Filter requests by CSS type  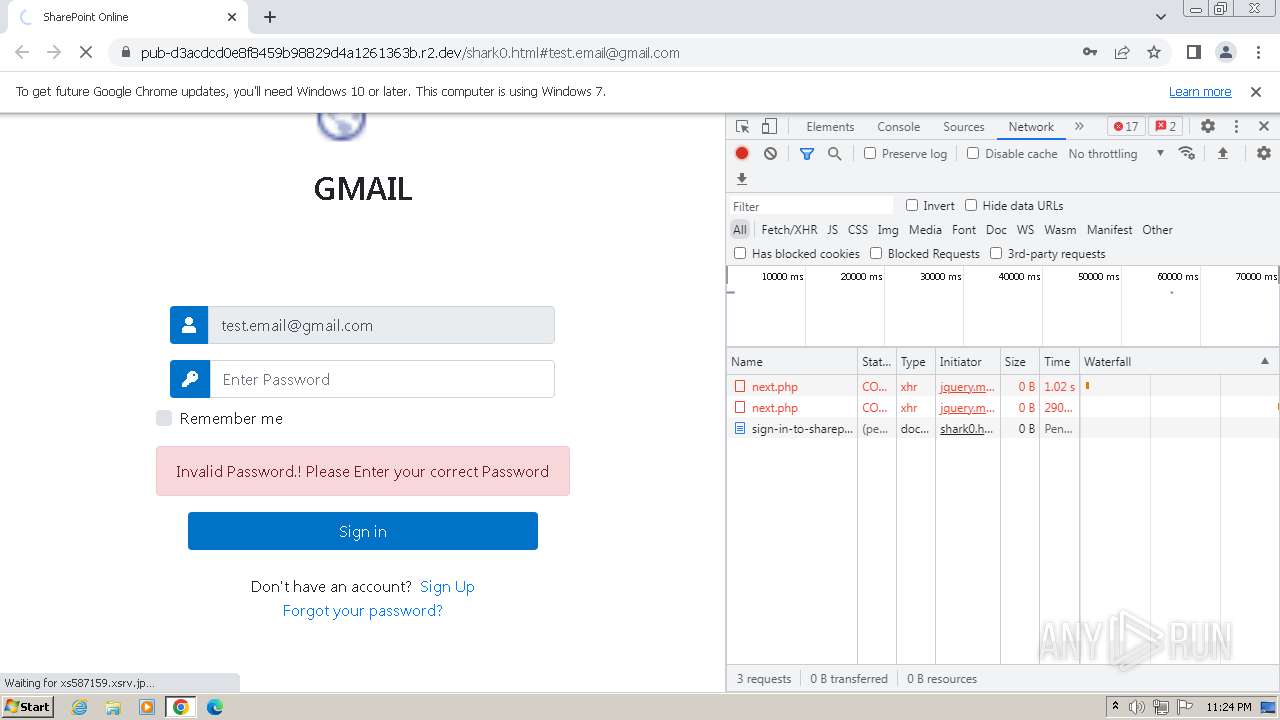(x=858, y=230)
